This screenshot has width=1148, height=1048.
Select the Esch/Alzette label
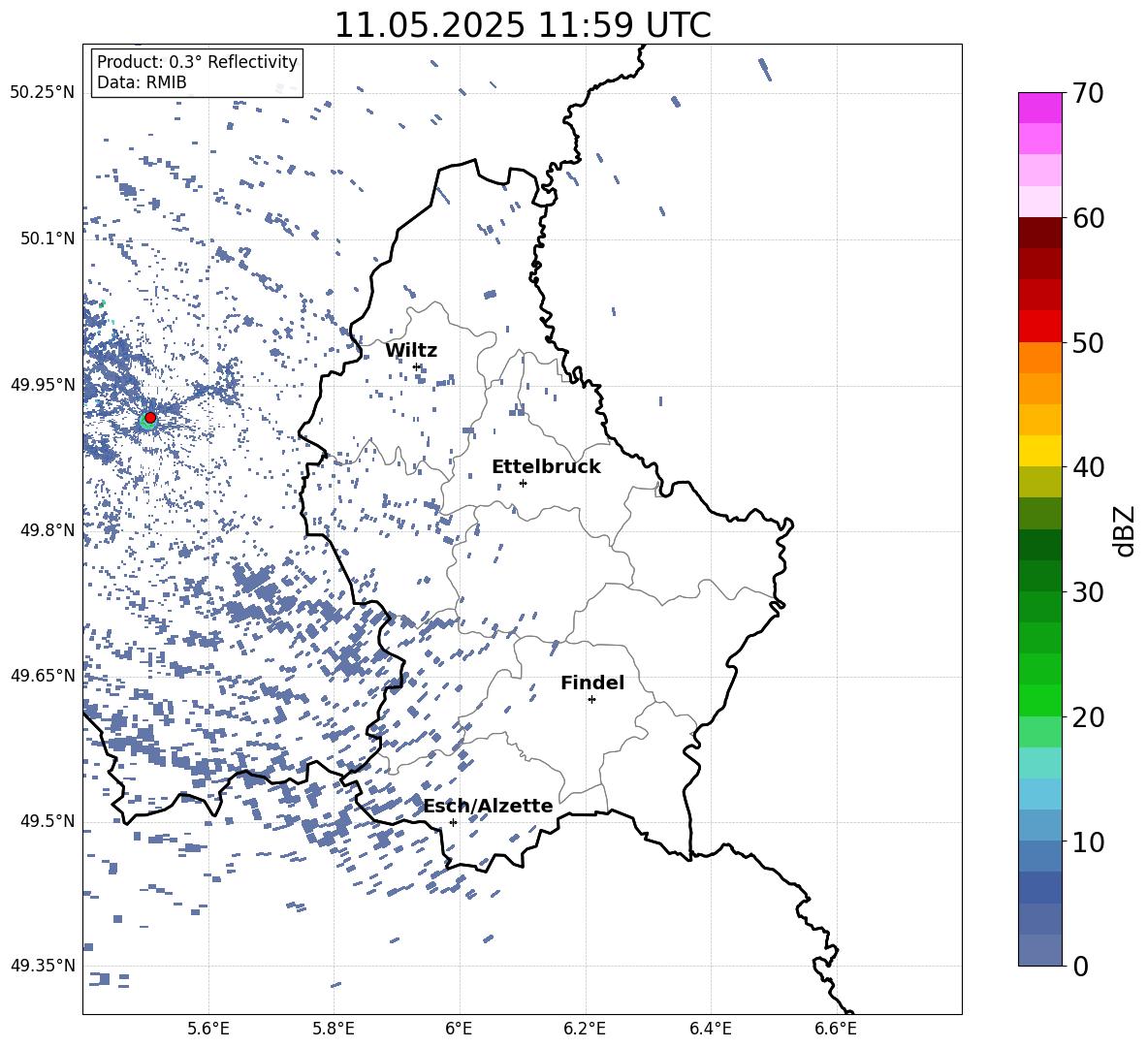(x=488, y=806)
